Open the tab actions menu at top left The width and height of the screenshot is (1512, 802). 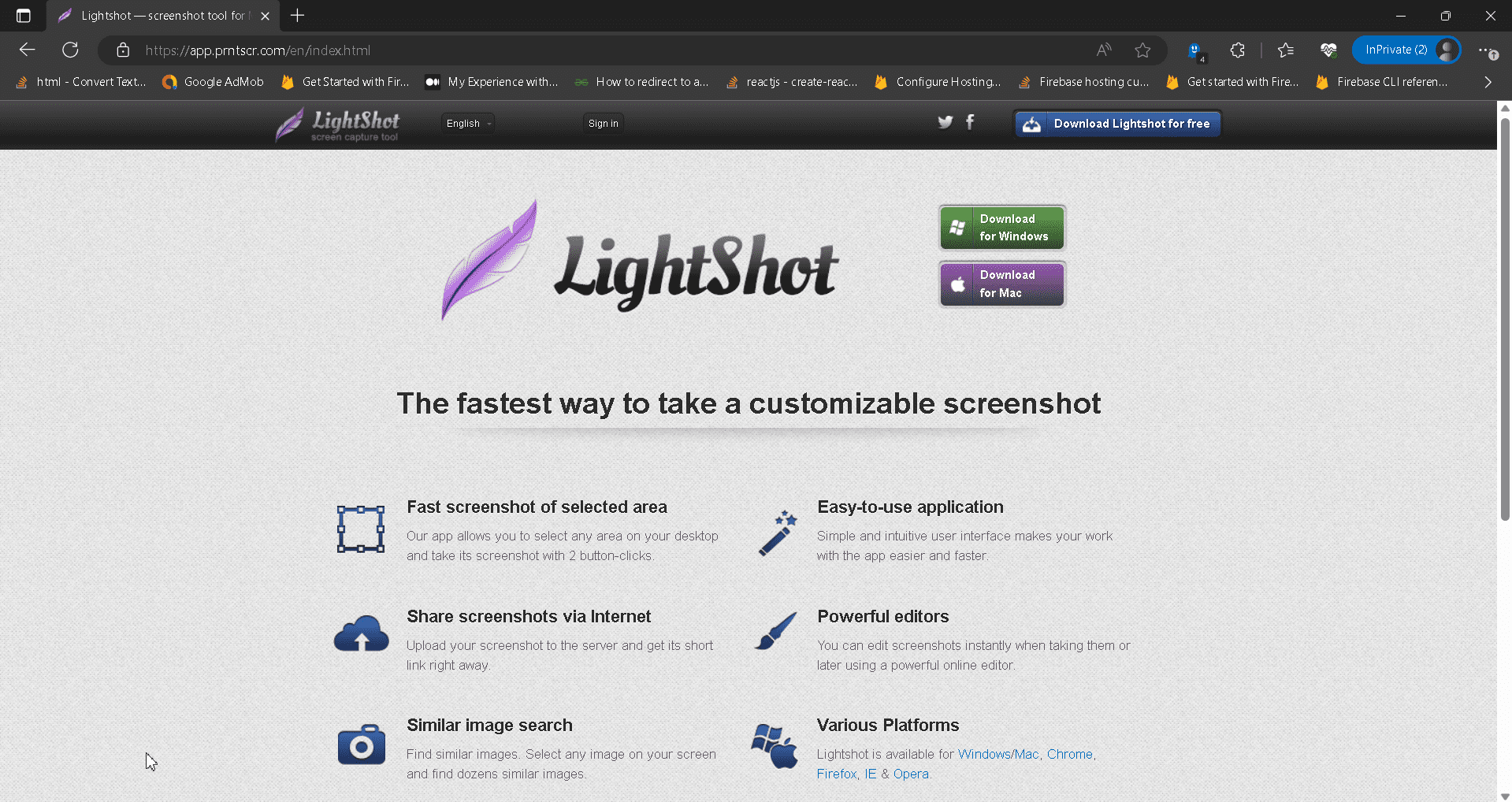pyautogui.click(x=23, y=15)
